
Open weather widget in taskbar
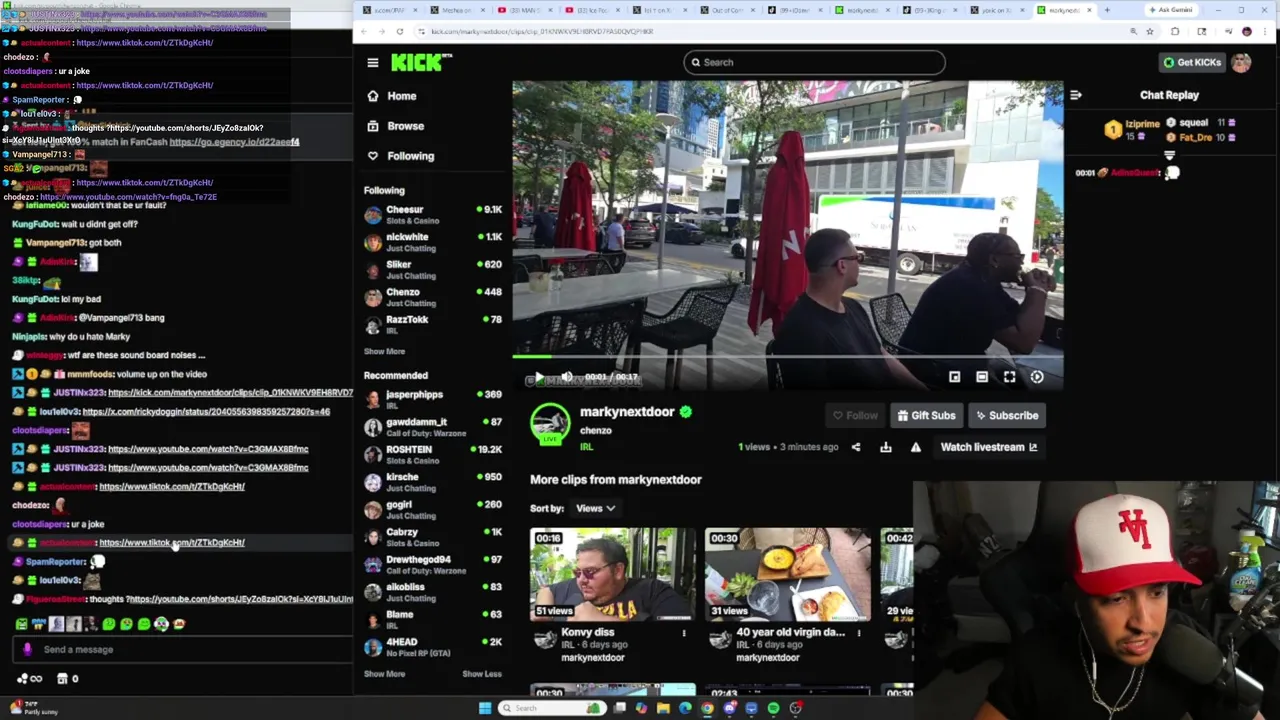(34, 708)
